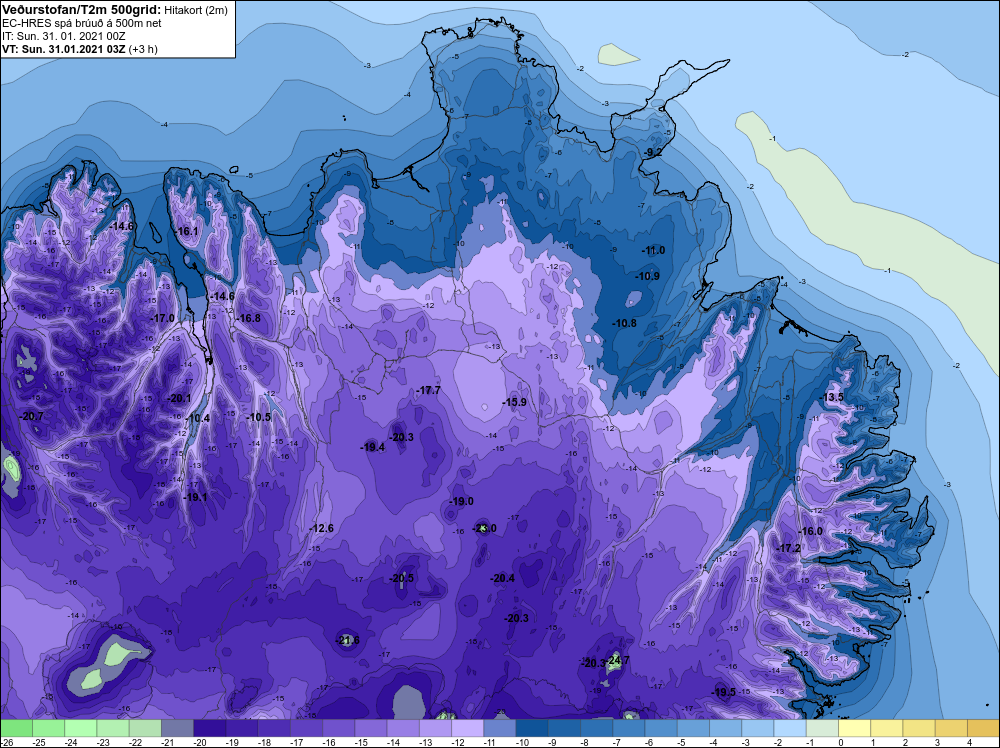Click the -10.8 temperature label

(x=625, y=323)
